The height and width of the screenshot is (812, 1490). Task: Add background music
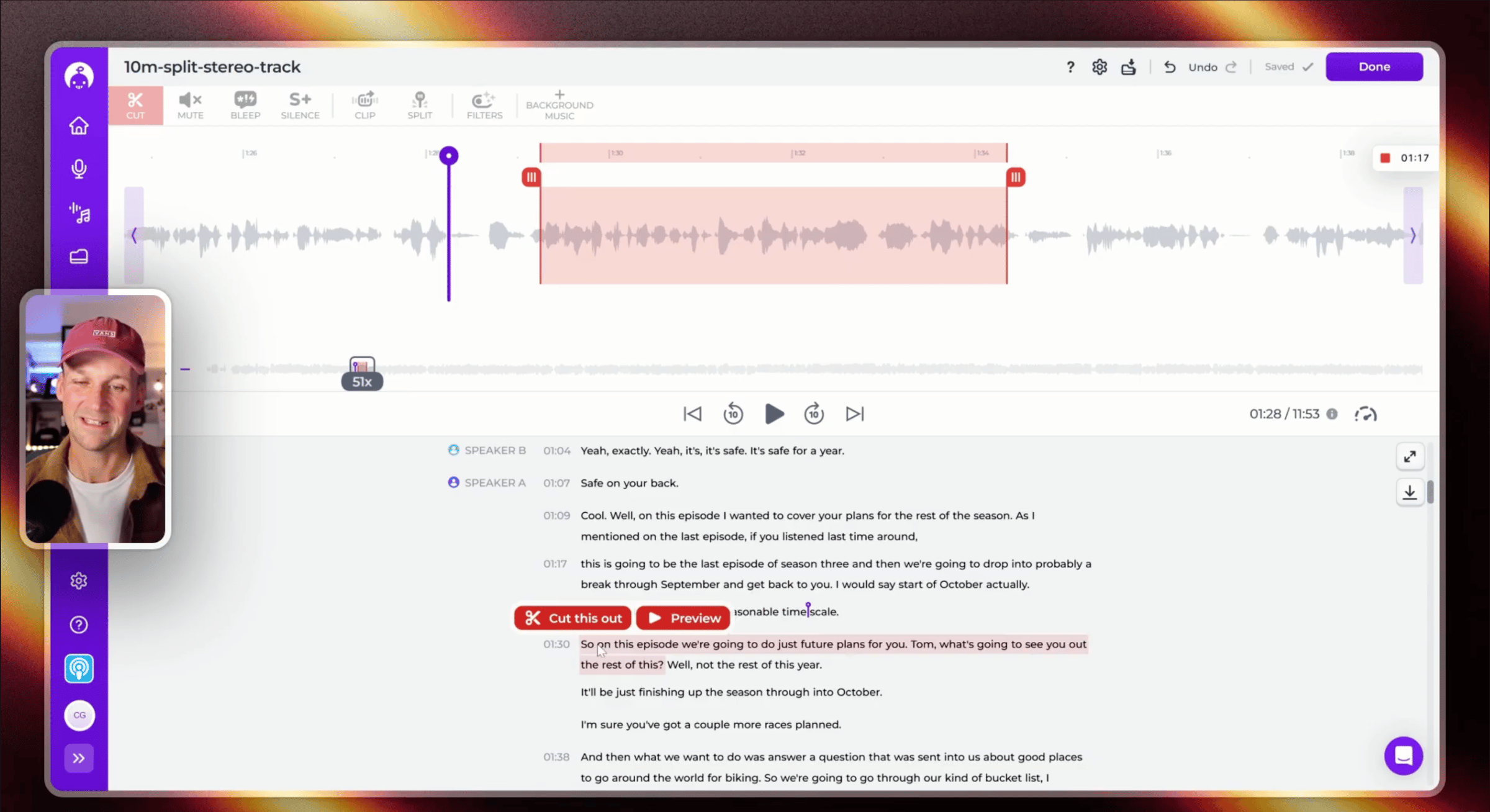point(559,105)
